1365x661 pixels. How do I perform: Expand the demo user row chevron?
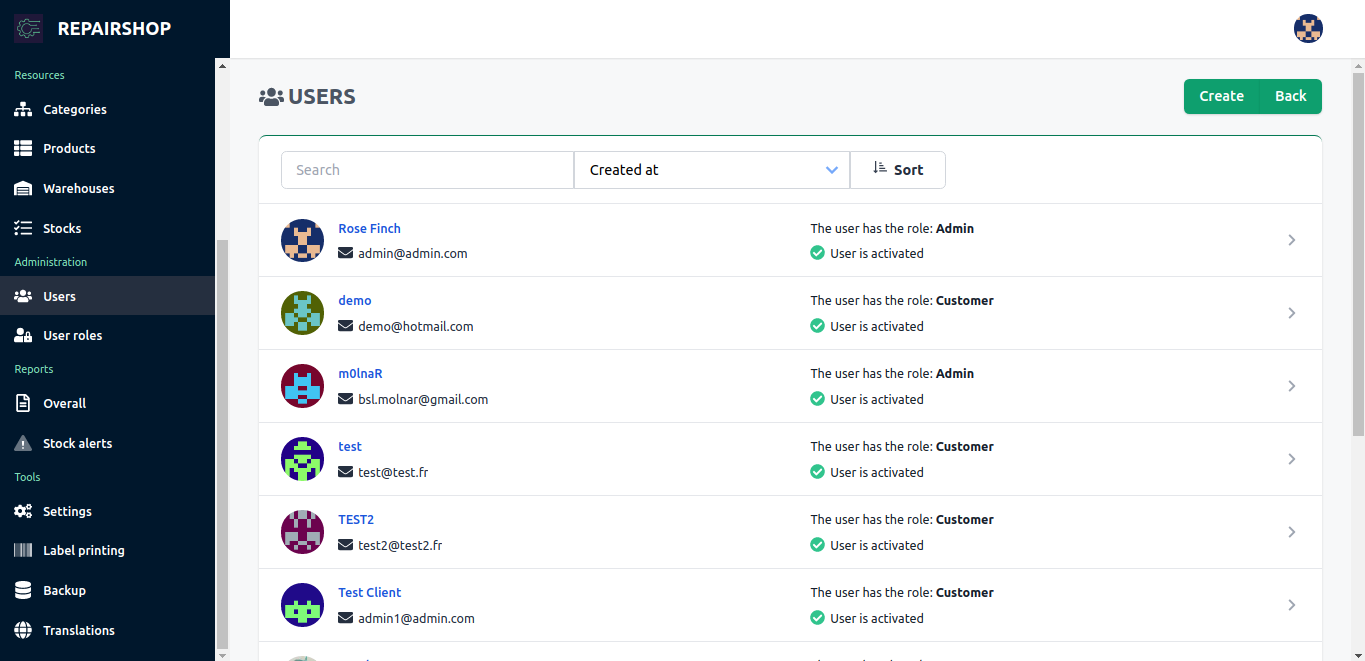pos(1291,313)
